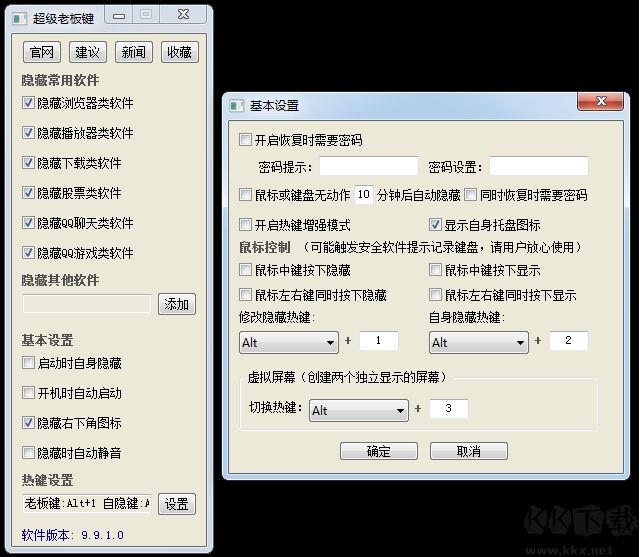This screenshot has width=640, height=557.
Task: Click the 收藏 button
Action: pyautogui.click(x=179, y=52)
